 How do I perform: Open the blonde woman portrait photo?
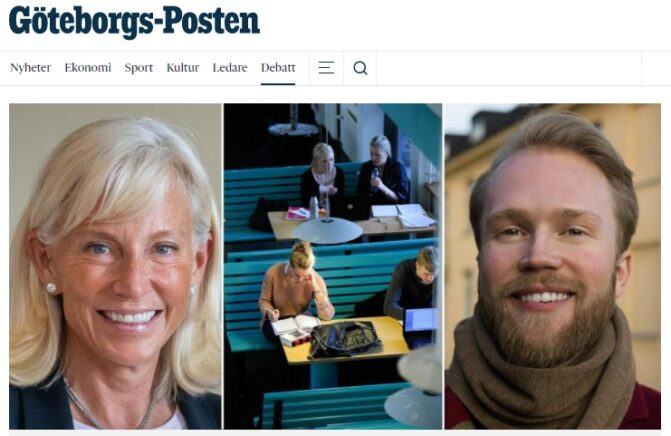(115, 266)
